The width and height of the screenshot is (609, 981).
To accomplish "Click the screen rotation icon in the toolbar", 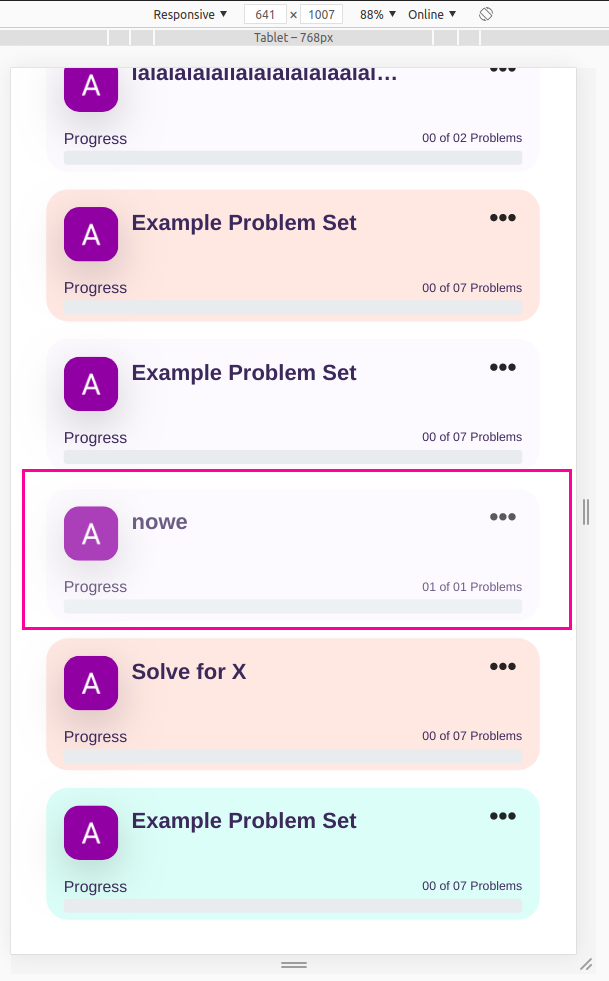I will click(486, 14).
